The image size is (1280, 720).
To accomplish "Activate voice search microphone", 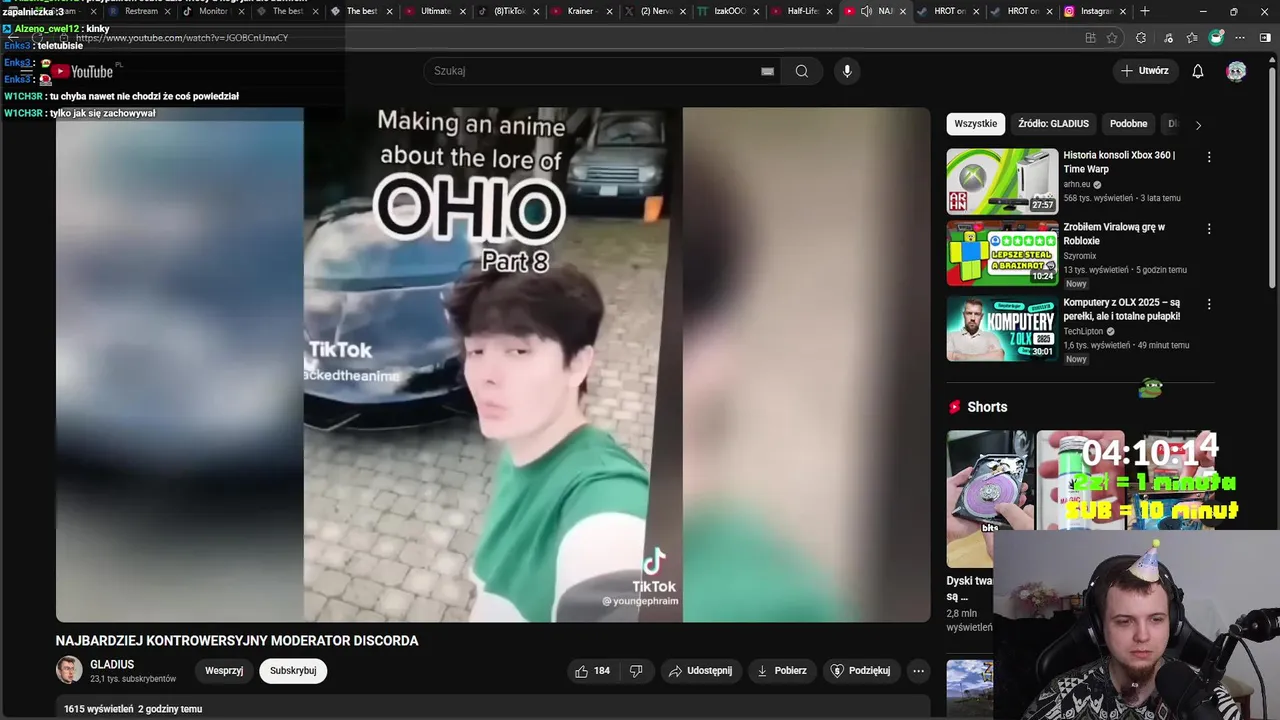I will click(x=847, y=71).
